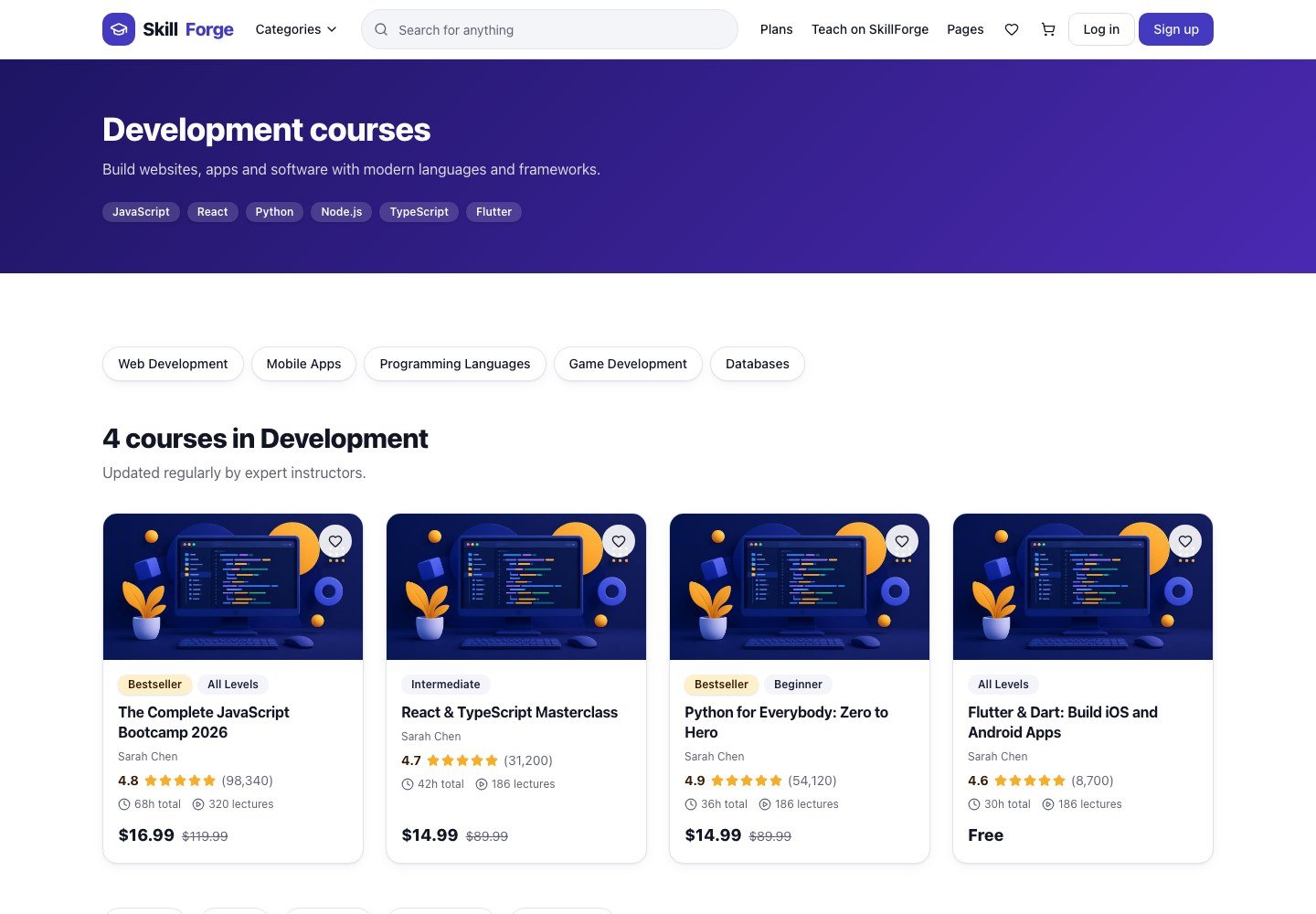1316x914 pixels.
Task: Click the SkillForge graduation cap logo
Action: tap(119, 29)
